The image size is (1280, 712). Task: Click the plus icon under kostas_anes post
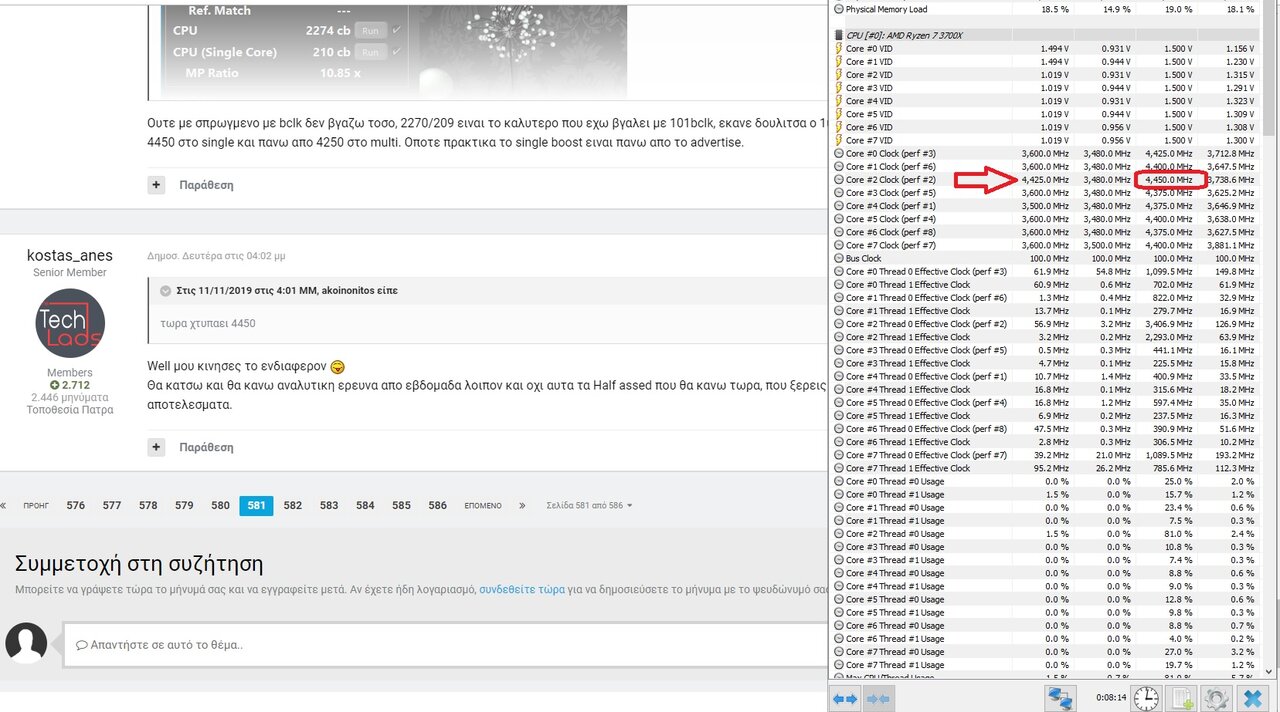[156, 447]
